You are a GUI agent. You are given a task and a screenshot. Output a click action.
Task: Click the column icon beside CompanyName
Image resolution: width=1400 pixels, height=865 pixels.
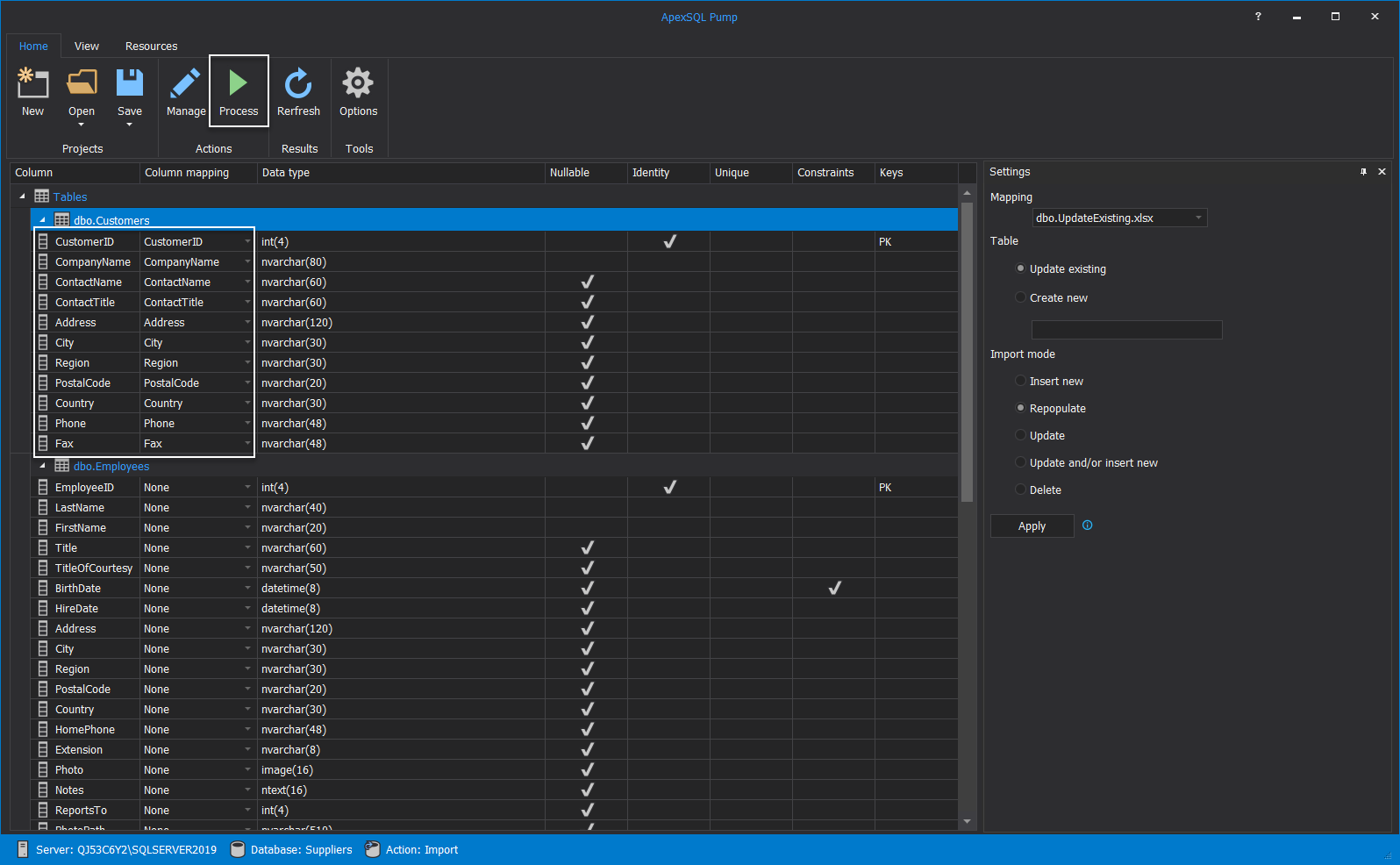pyautogui.click(x=43, y=261)
